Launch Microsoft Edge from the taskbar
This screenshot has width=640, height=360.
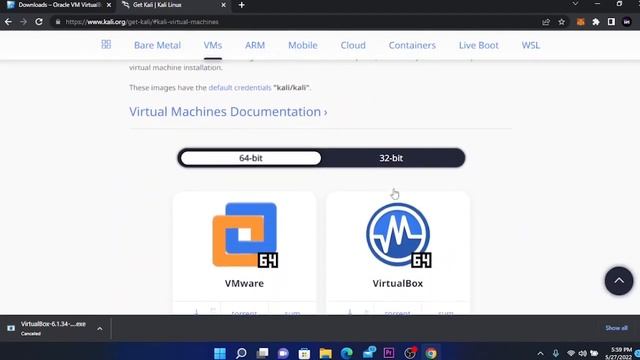pos(347,353)
